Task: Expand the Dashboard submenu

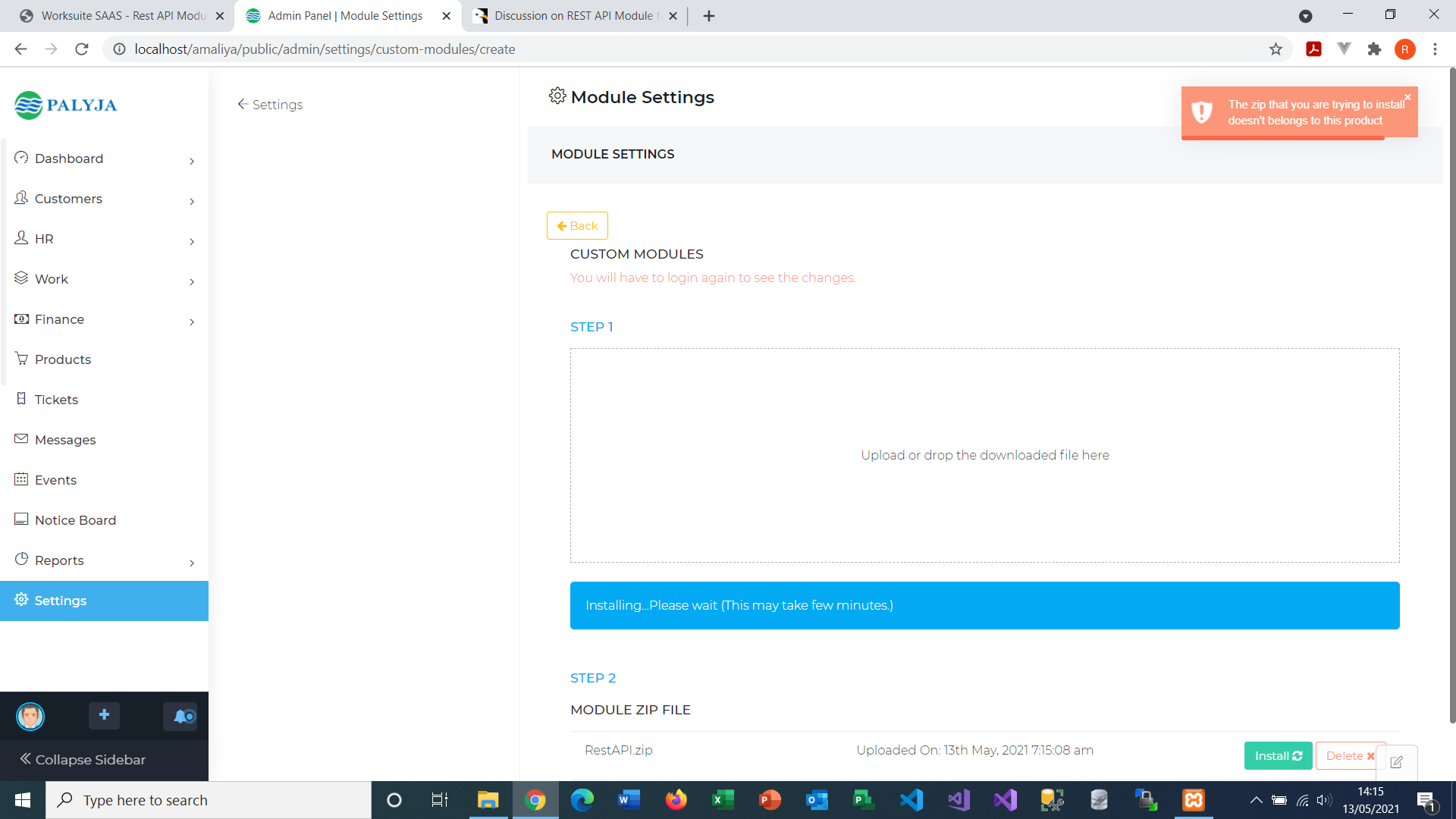Action: coord(192,161)
